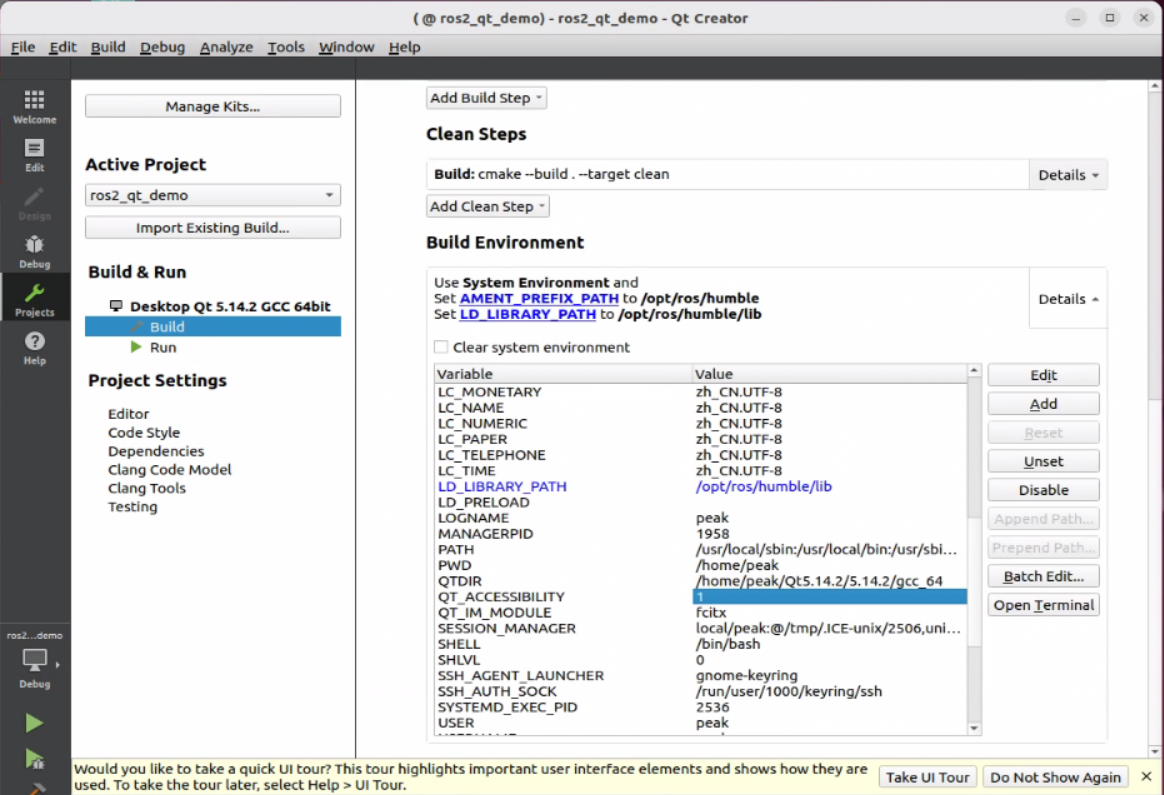This screenshot has width=1164, height=795.
Task: Open the Tools menu
Action: pos(287,47)
